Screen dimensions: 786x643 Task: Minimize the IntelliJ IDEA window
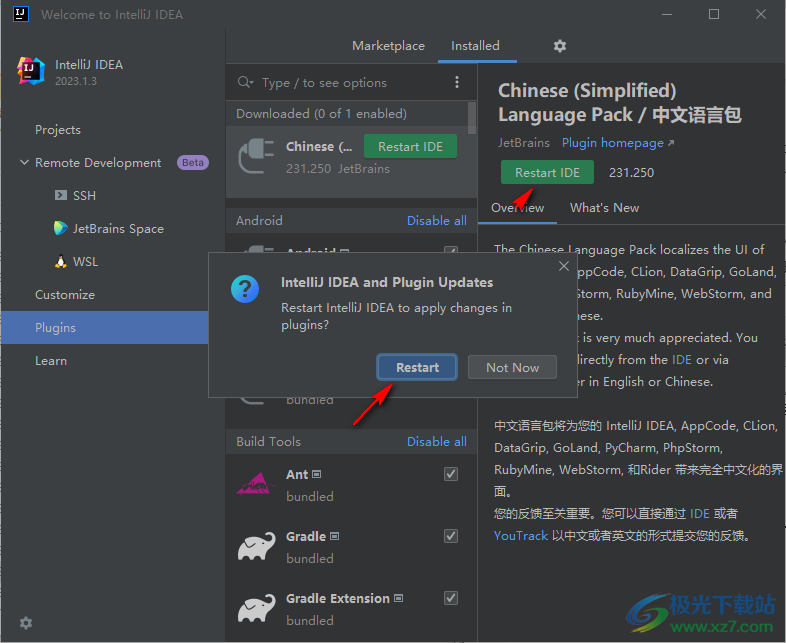[667, 14]
